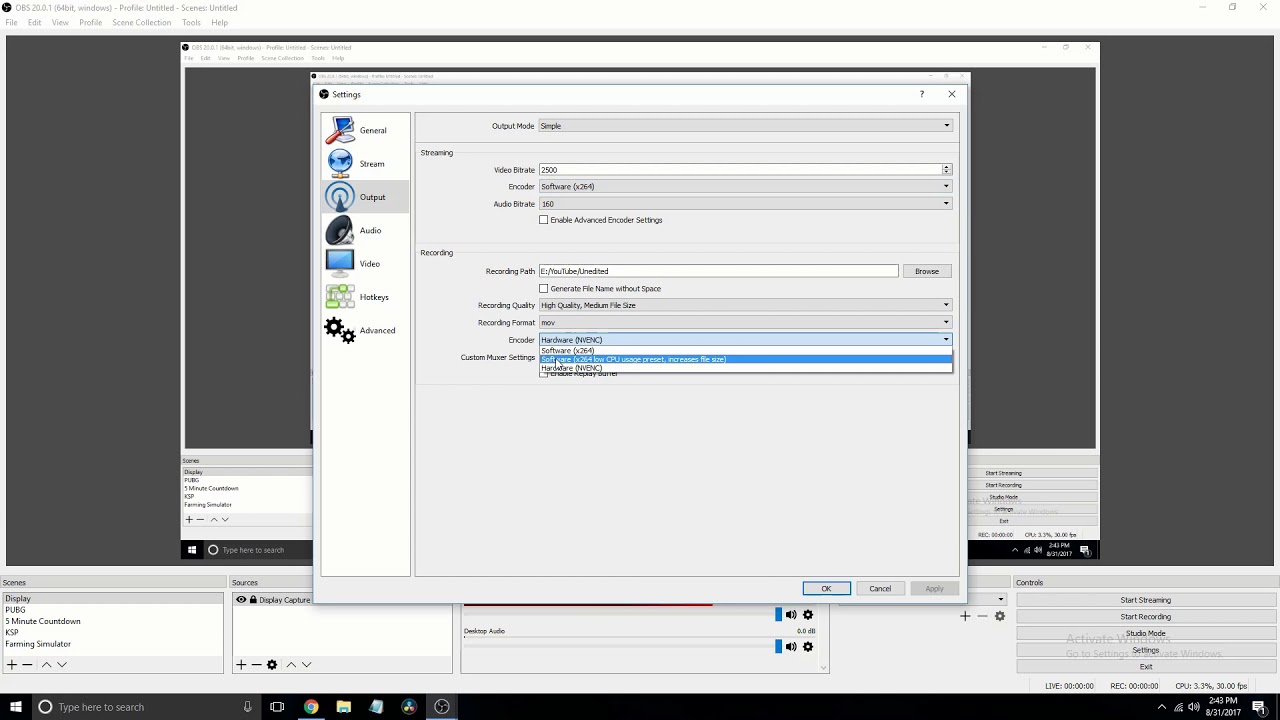This screenshot has width=1280, height=720.
Task: Open Google Chrome from the taskbar
Action: (311, 707)
